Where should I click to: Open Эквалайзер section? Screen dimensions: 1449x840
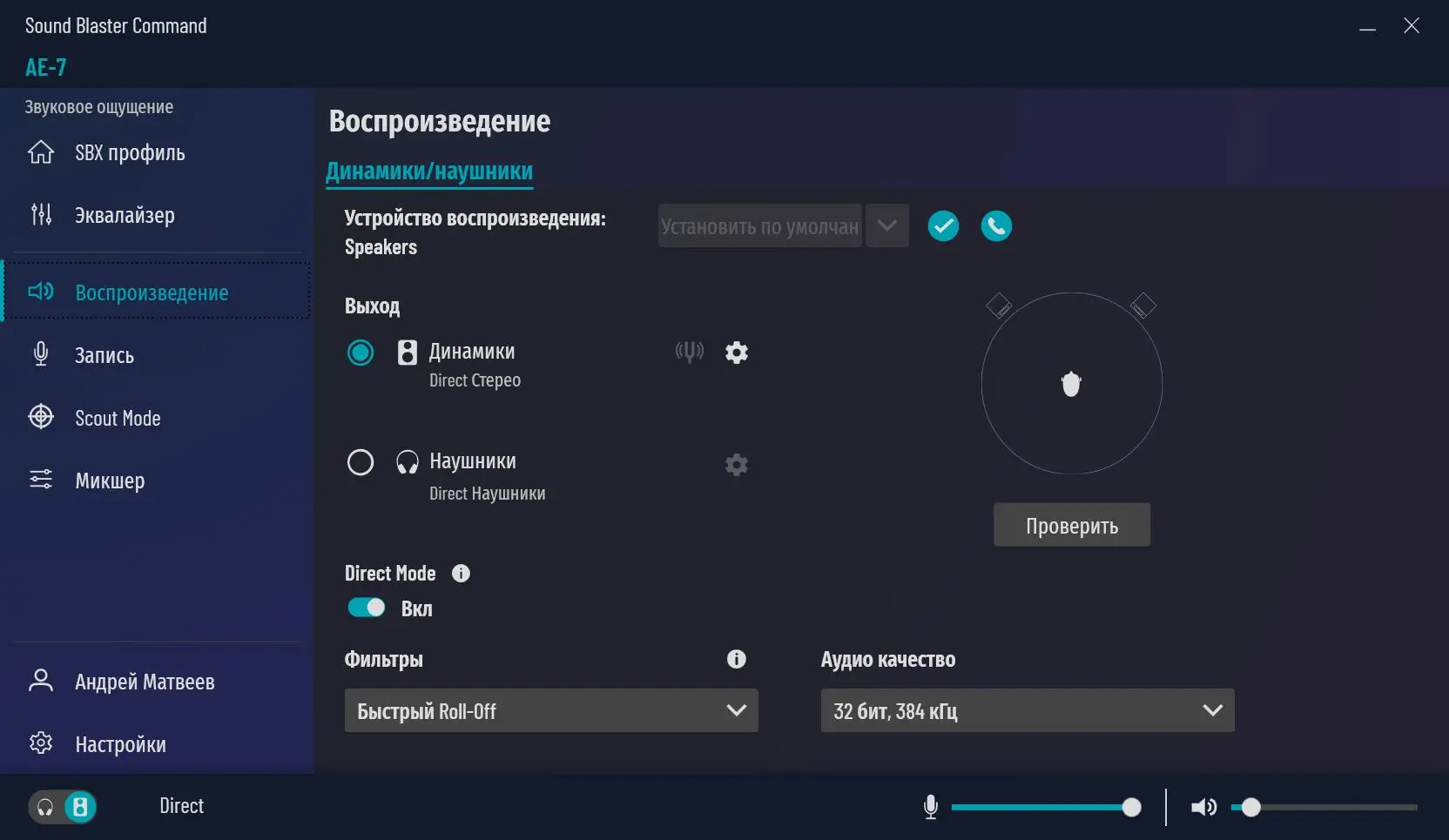(157, 215)
